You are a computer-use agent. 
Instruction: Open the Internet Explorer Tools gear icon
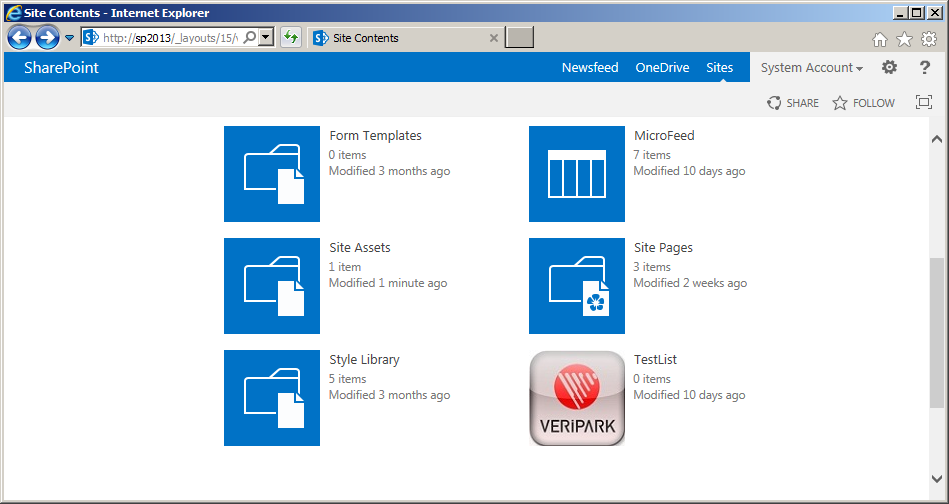pyautogui.click(x=929, y=40)
